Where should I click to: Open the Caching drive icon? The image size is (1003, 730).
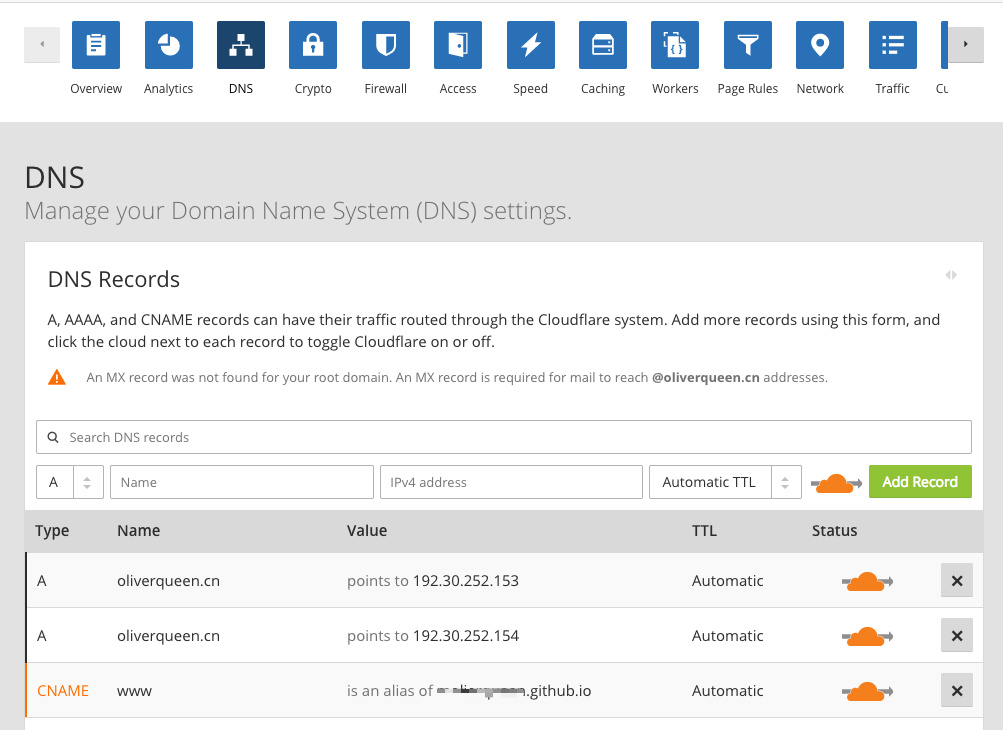pos(603,45)
